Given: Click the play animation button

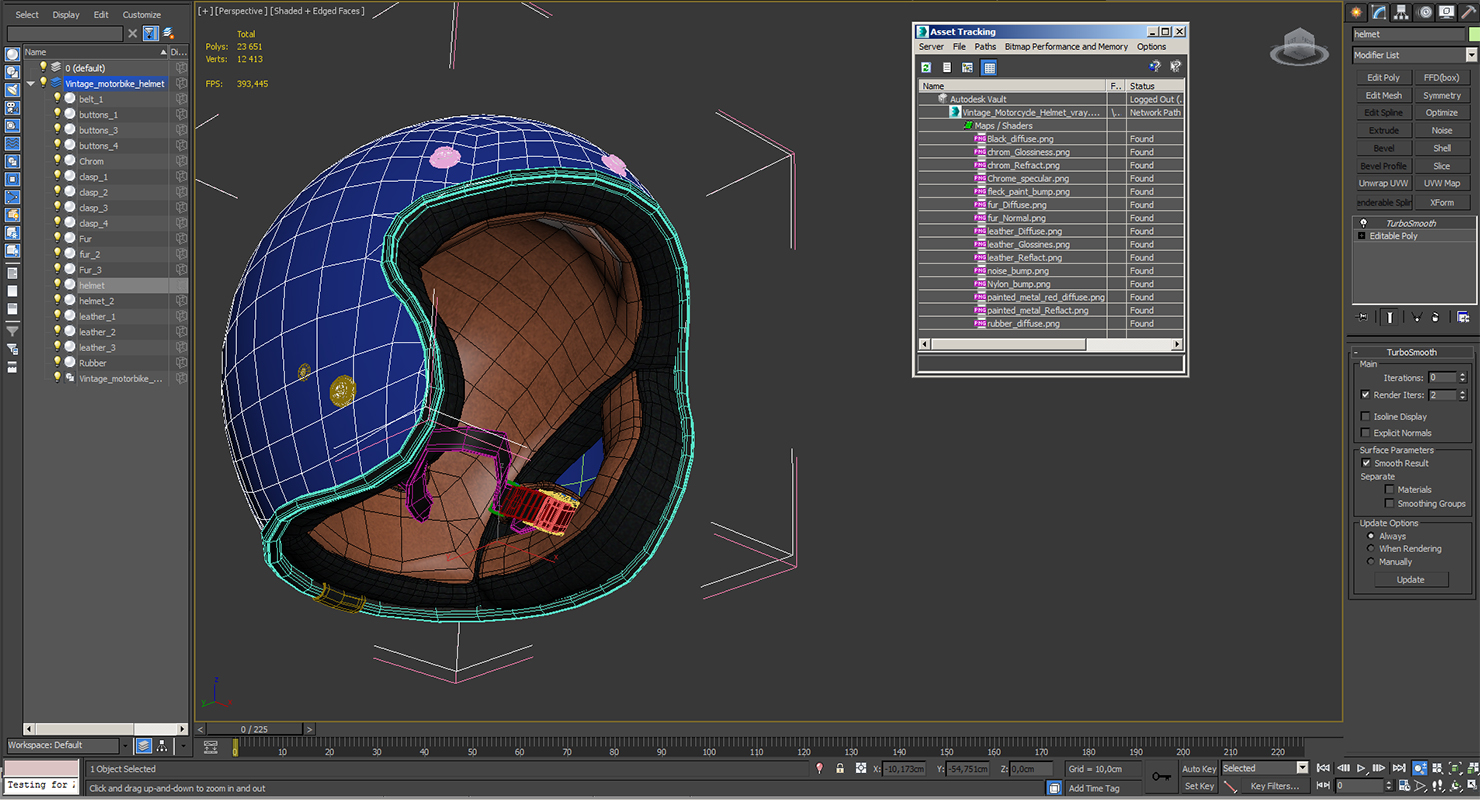Looking at the screenshot, I should [x=1360, y=768].
